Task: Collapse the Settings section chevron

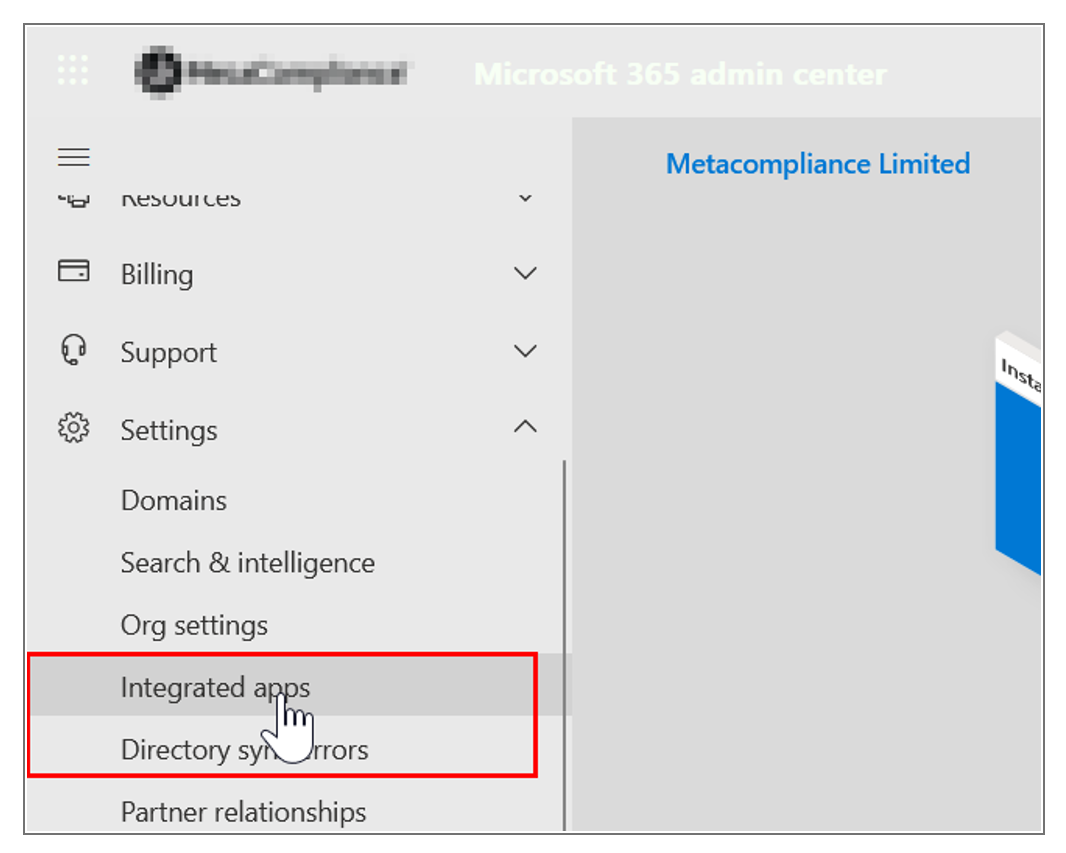Action: pyautogui.click(x=525, y=427)
